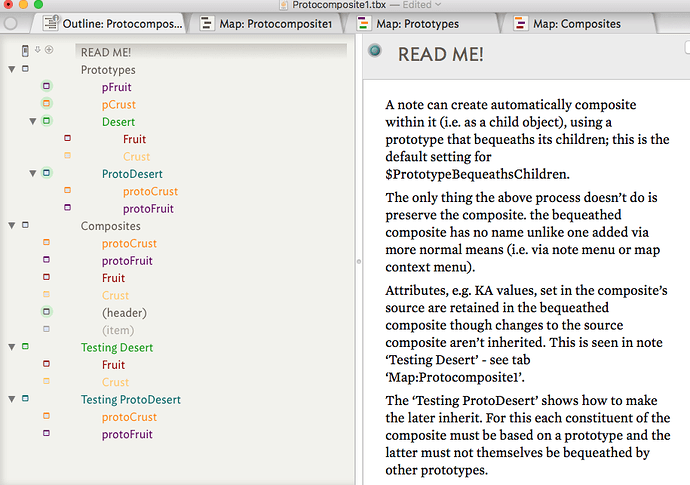
Task: Click the pCrust note icon
Action: point(47,103)
